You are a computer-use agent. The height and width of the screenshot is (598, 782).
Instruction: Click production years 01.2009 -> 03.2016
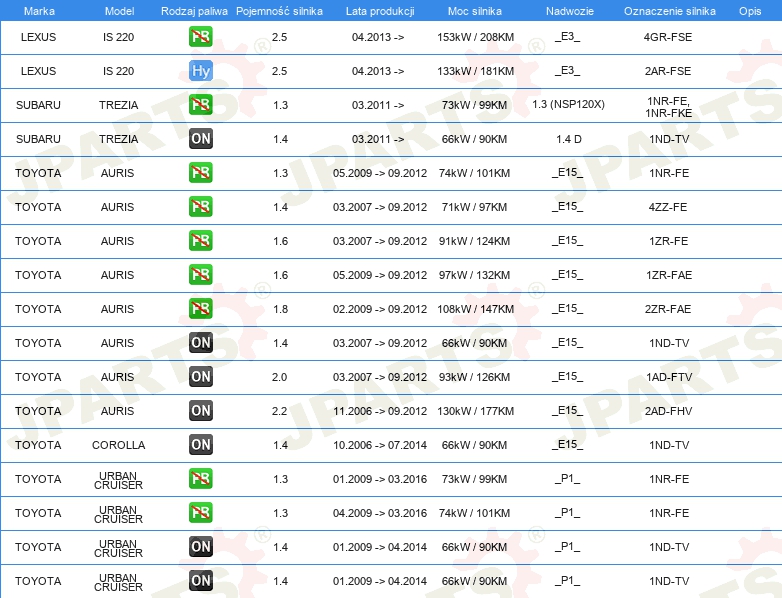point(380,479)
